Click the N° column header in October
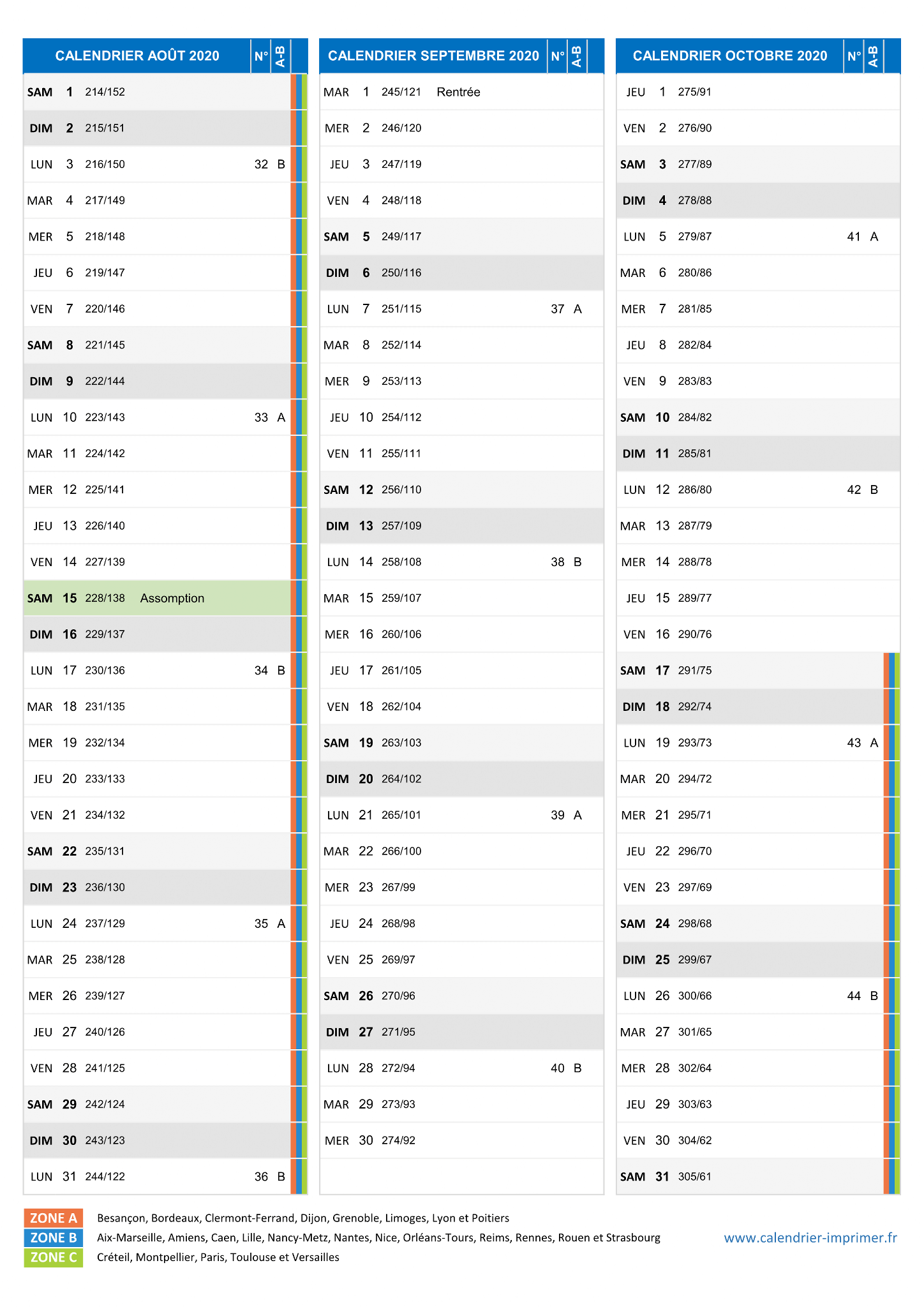The height and width of the screenshot is (1307, 924). 854,56
